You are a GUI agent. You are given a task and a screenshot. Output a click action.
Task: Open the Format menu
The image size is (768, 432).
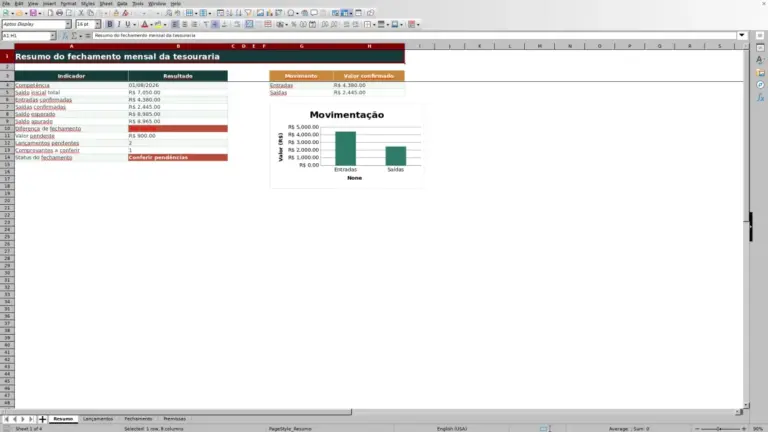[x=68, y=3]
